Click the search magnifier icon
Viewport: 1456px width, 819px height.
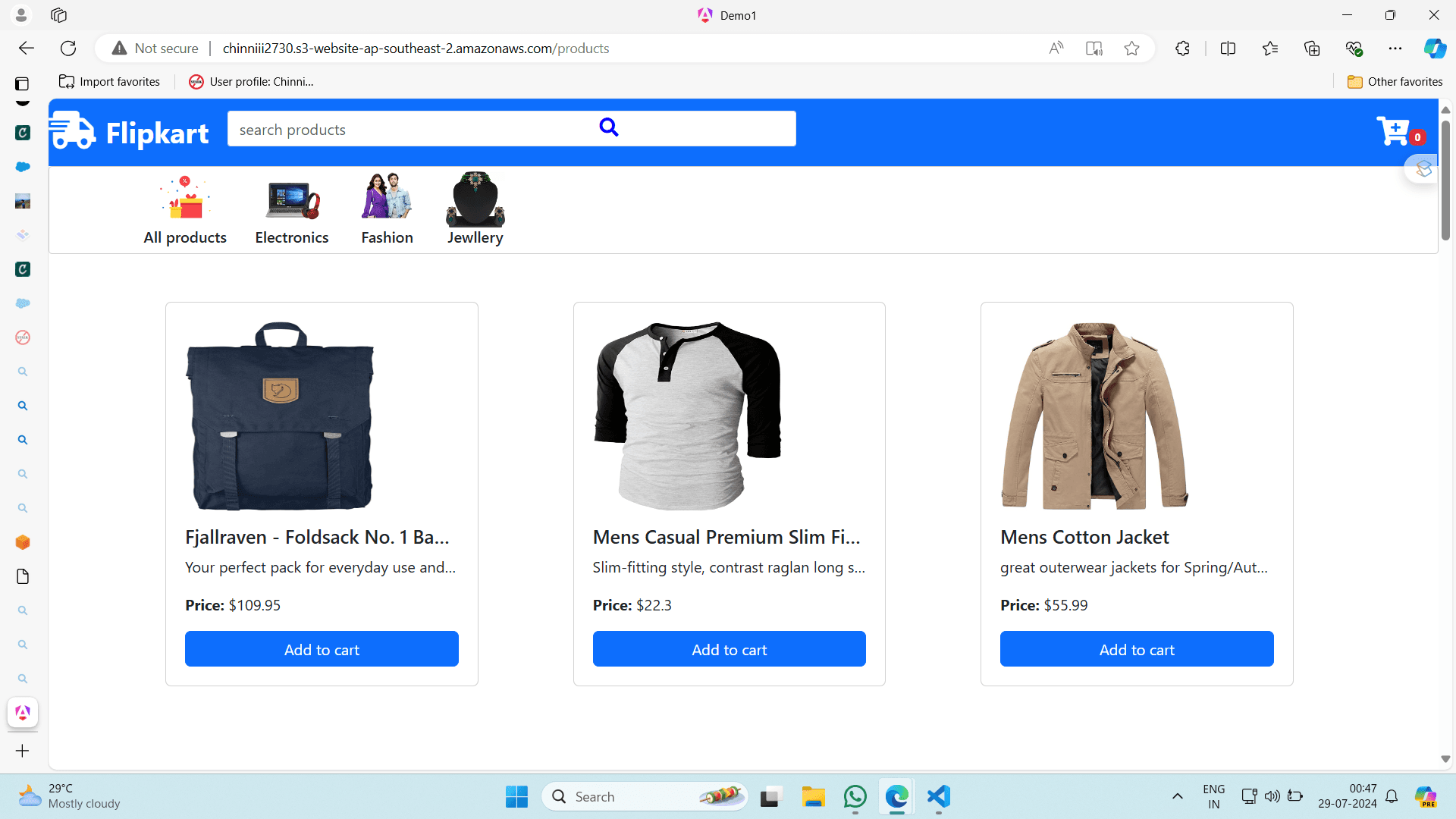[x=608, y=127]
